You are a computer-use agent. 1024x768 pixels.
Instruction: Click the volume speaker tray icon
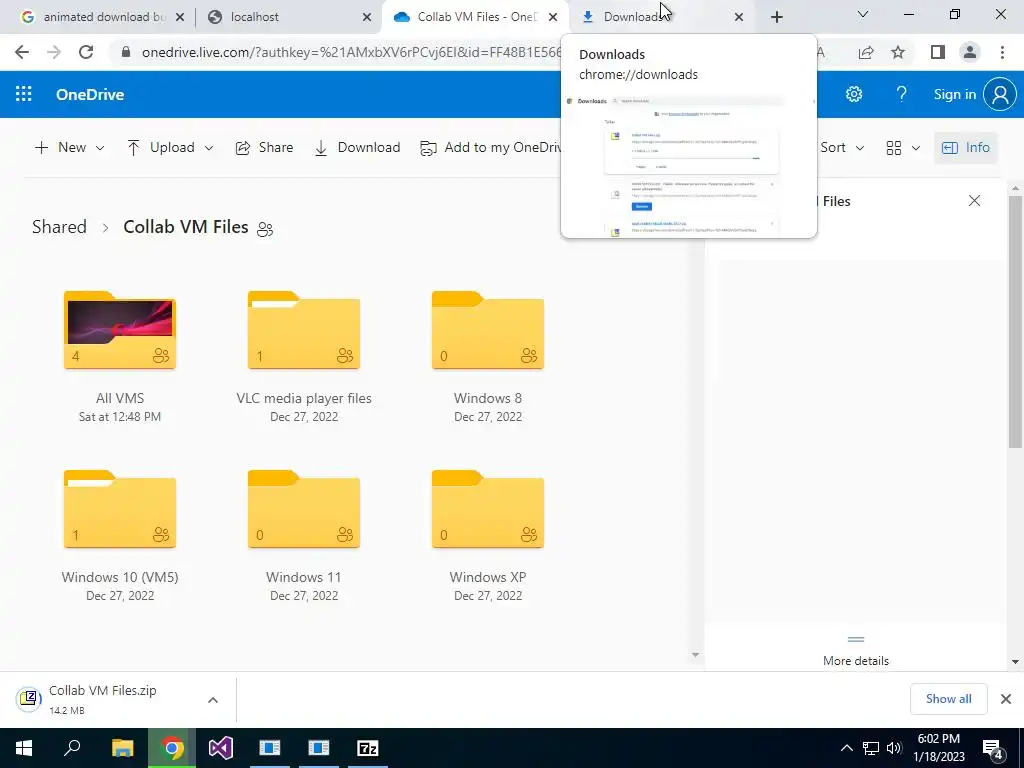pyautogui.click(x=894, y=748)
